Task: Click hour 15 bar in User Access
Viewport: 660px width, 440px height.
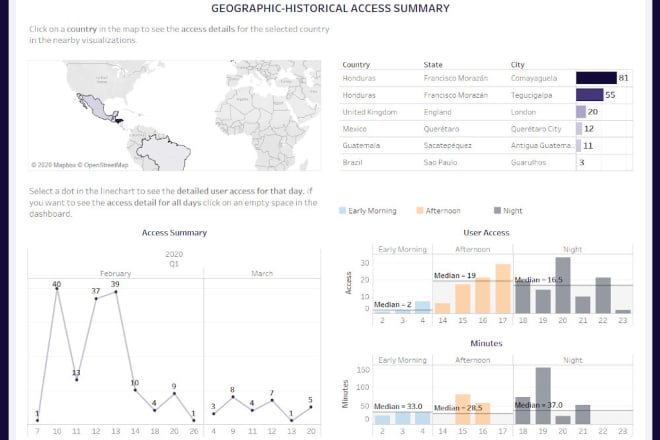Action: click(x=463, y=299)
